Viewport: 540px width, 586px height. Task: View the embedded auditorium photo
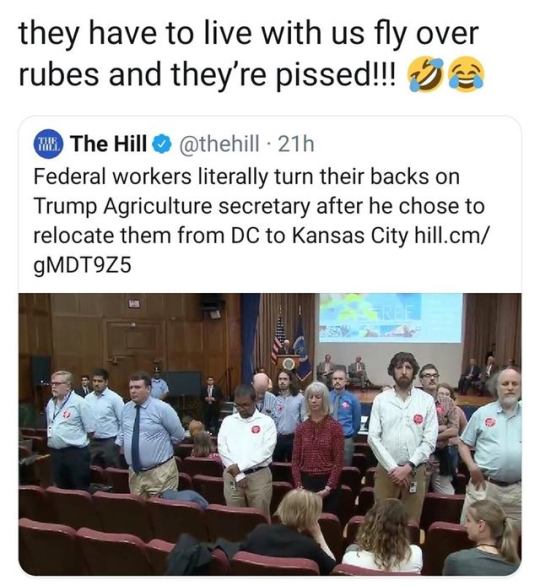[270, 434]
